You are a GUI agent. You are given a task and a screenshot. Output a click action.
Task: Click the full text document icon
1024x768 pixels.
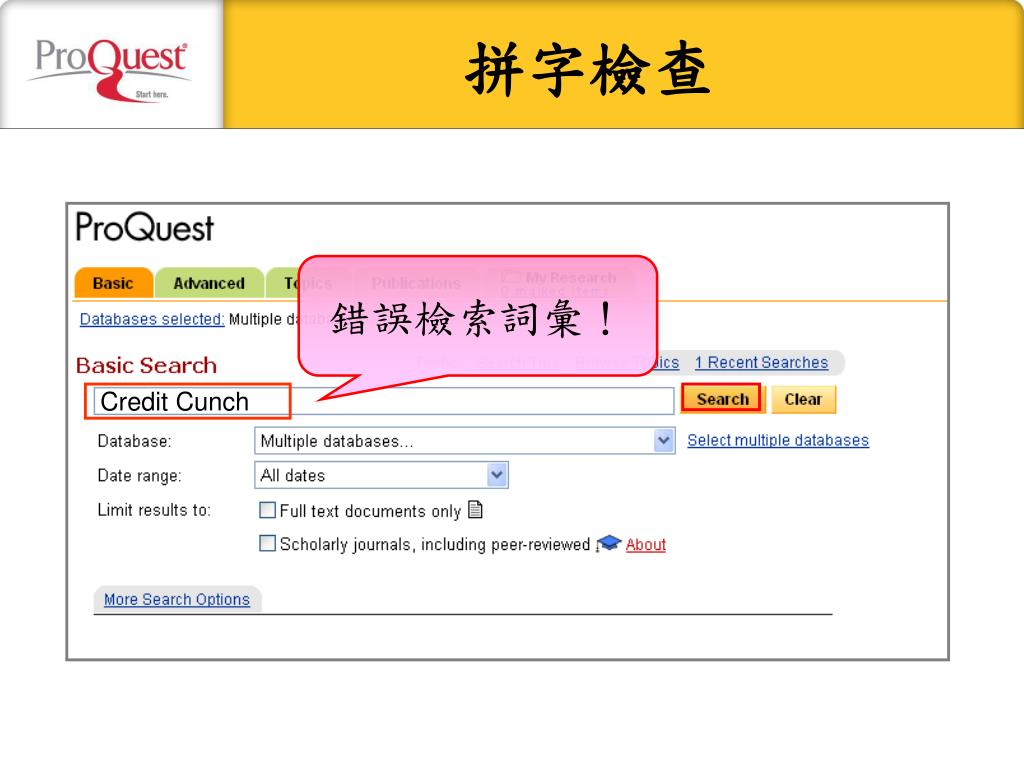click(x=475, y=509)
